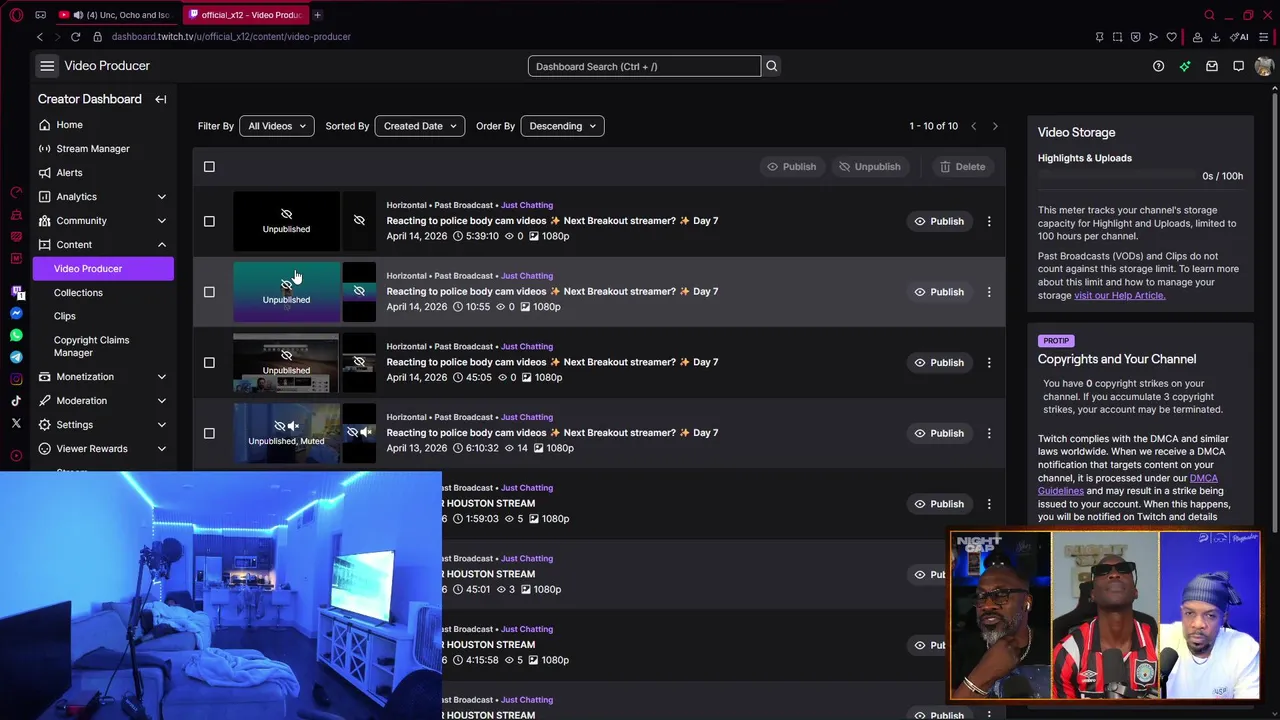Select the 10:55 video checkbox

pos(209,292)
